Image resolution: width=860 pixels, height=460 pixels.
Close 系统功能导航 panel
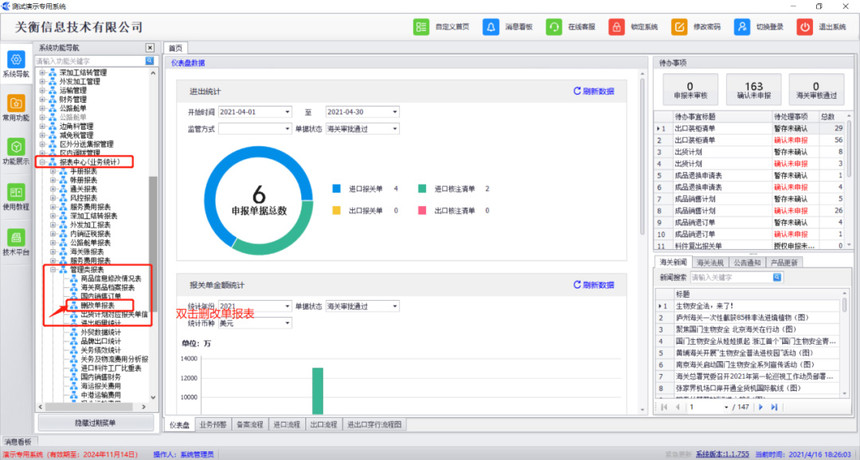(x=150, y=48)
